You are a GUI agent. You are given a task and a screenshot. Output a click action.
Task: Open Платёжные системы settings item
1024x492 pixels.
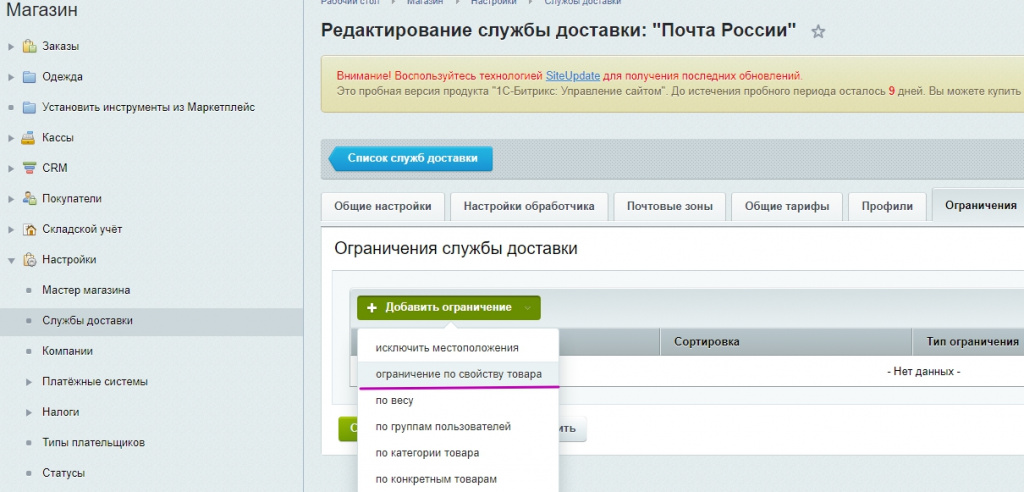pyautogui.click(x=95, y=382)
